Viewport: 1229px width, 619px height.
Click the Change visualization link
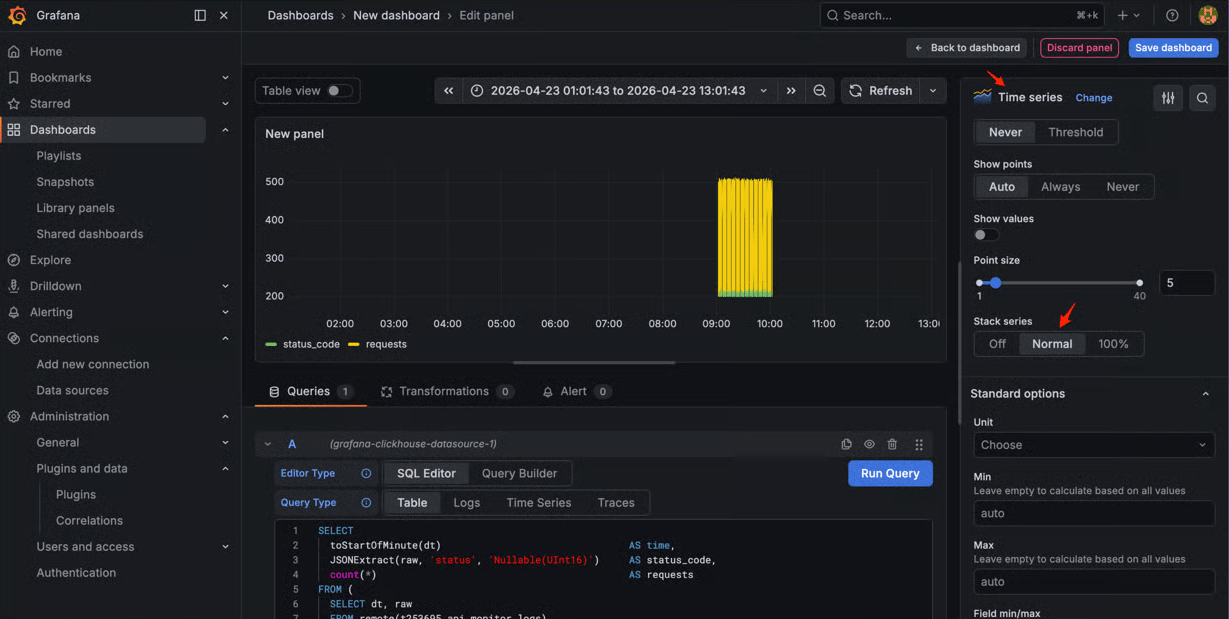(1093, 98)
